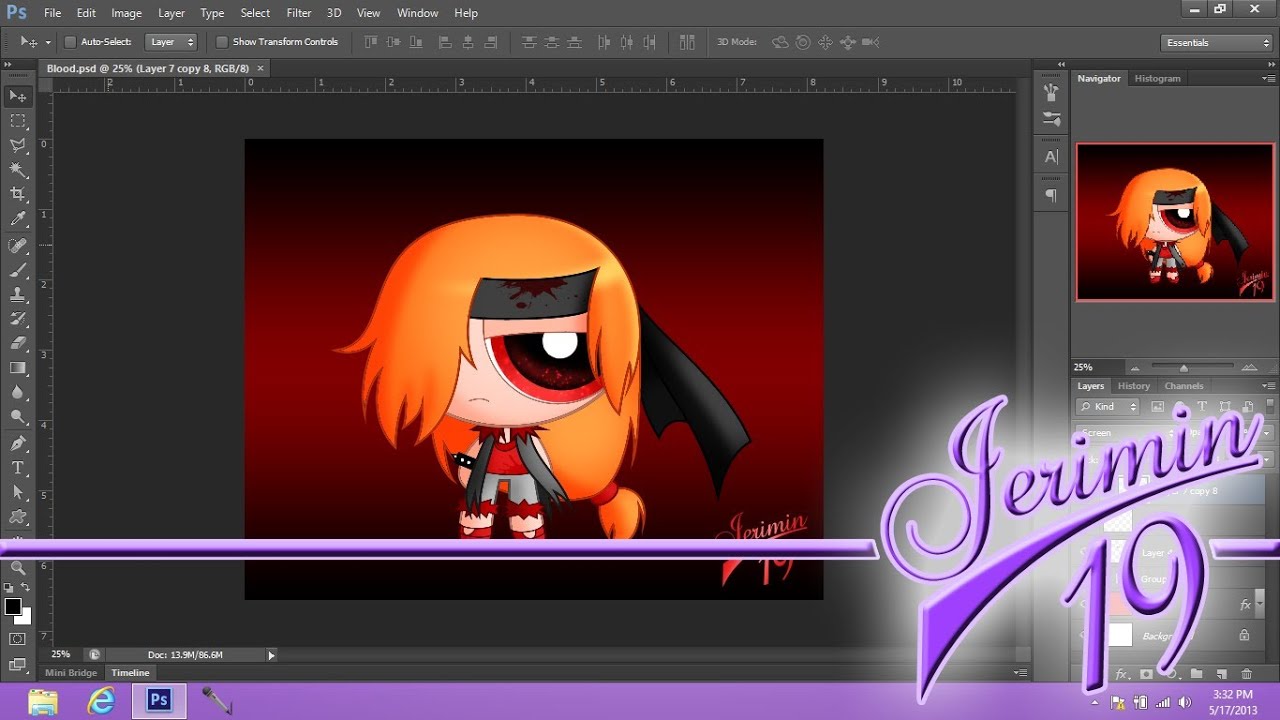1280x720 pixels.
Task: Click the foreground color swatch
Action: click(12, 606)
